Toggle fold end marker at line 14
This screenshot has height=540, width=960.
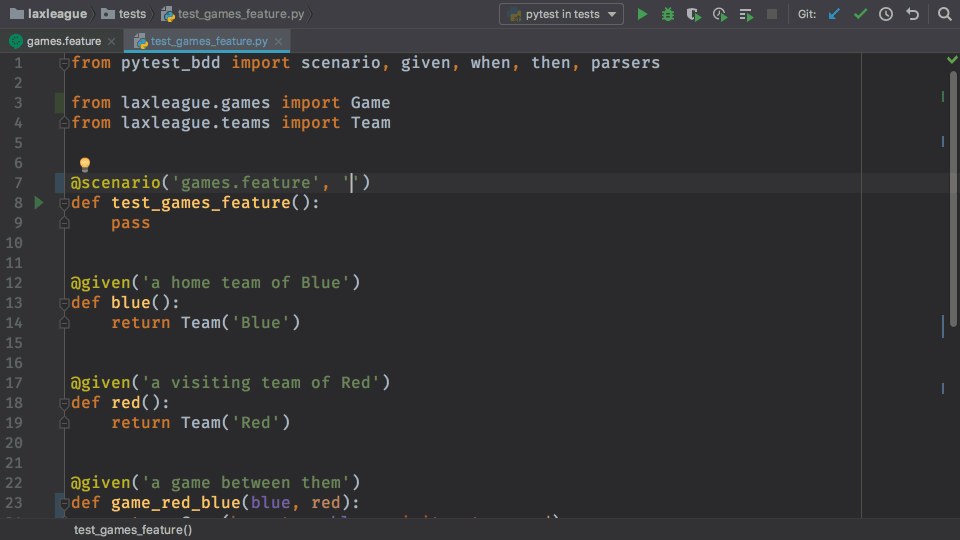coord(64,323)
